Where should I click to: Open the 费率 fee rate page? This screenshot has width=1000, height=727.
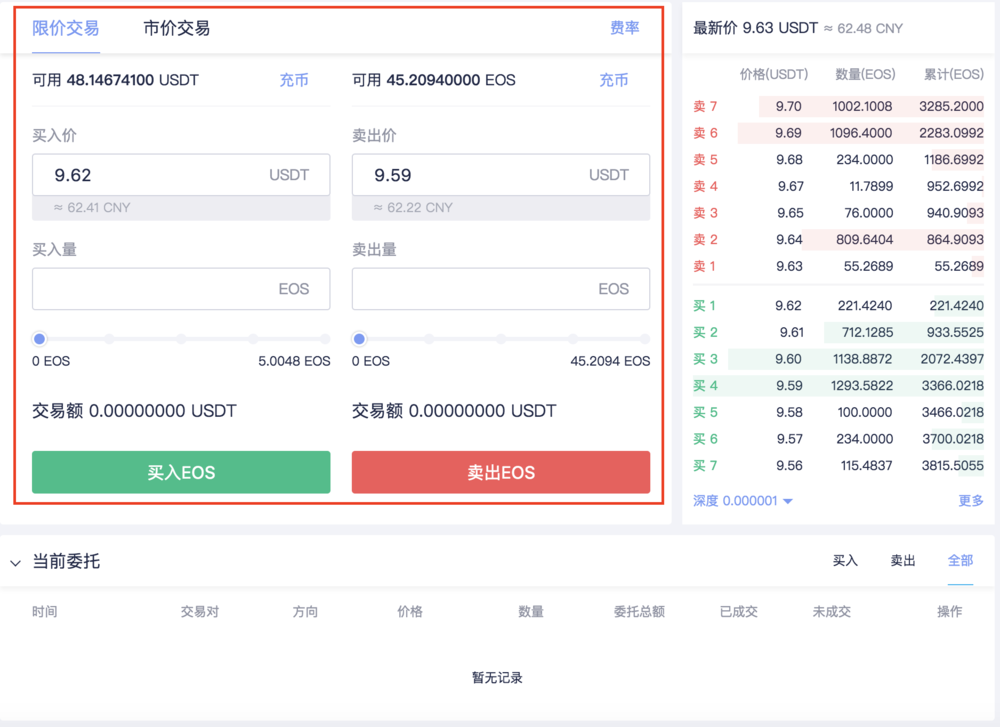[x=624, y=29]
